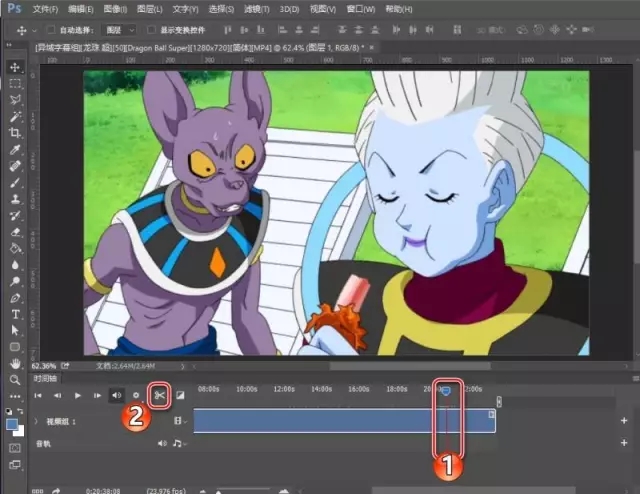Screen dimensions: 640x494
Task: Select the Magic Wand tool
Action: point(15,117)
